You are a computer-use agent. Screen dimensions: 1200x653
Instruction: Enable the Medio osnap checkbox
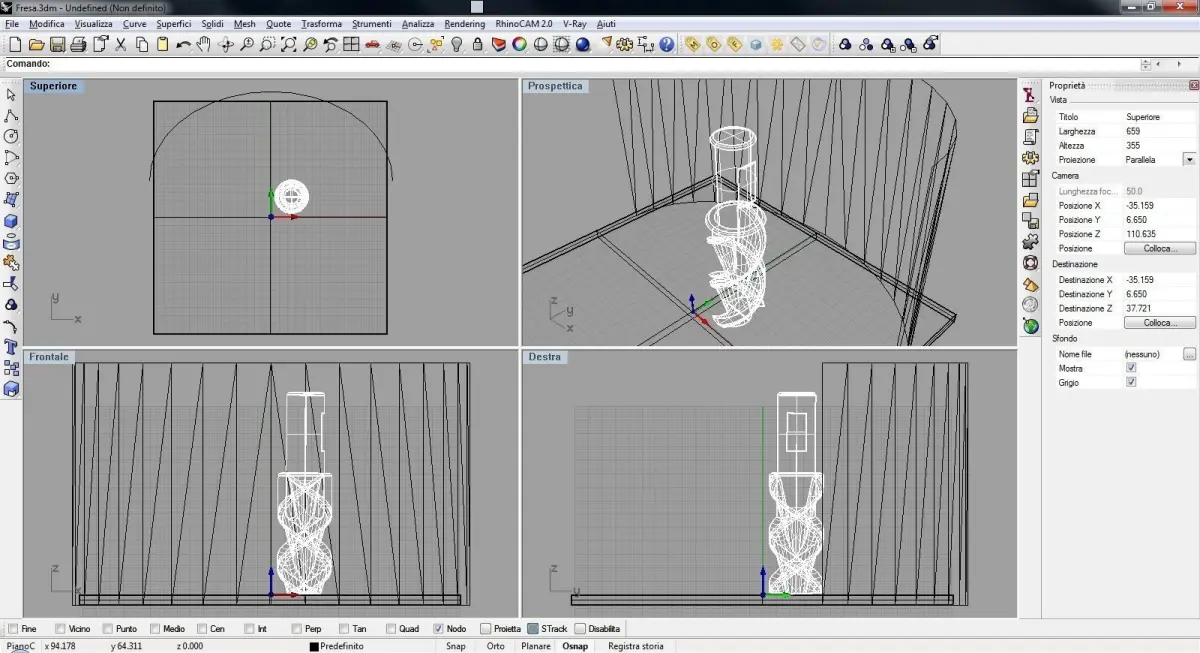[155, 629]
